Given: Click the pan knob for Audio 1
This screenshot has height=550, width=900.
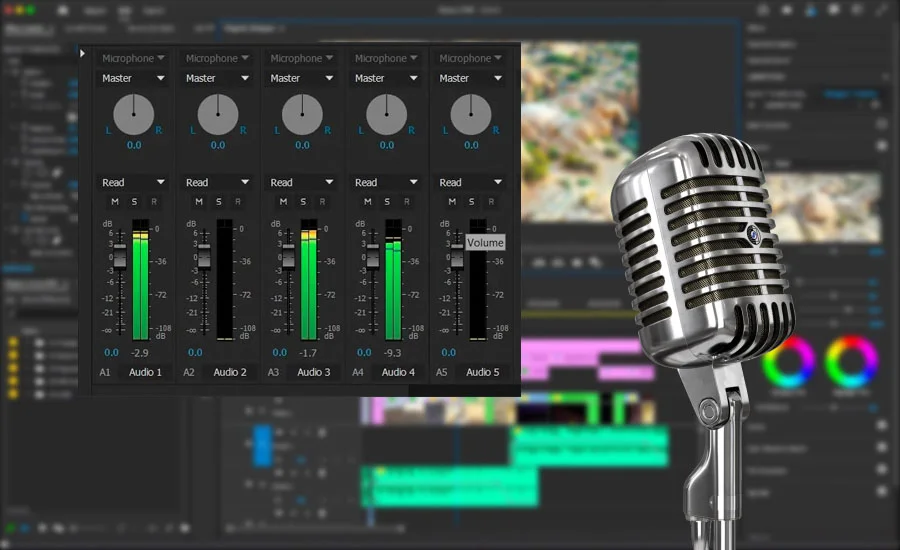Looking at the screenshot, I should pyautogui.click(x=134, y=115).
